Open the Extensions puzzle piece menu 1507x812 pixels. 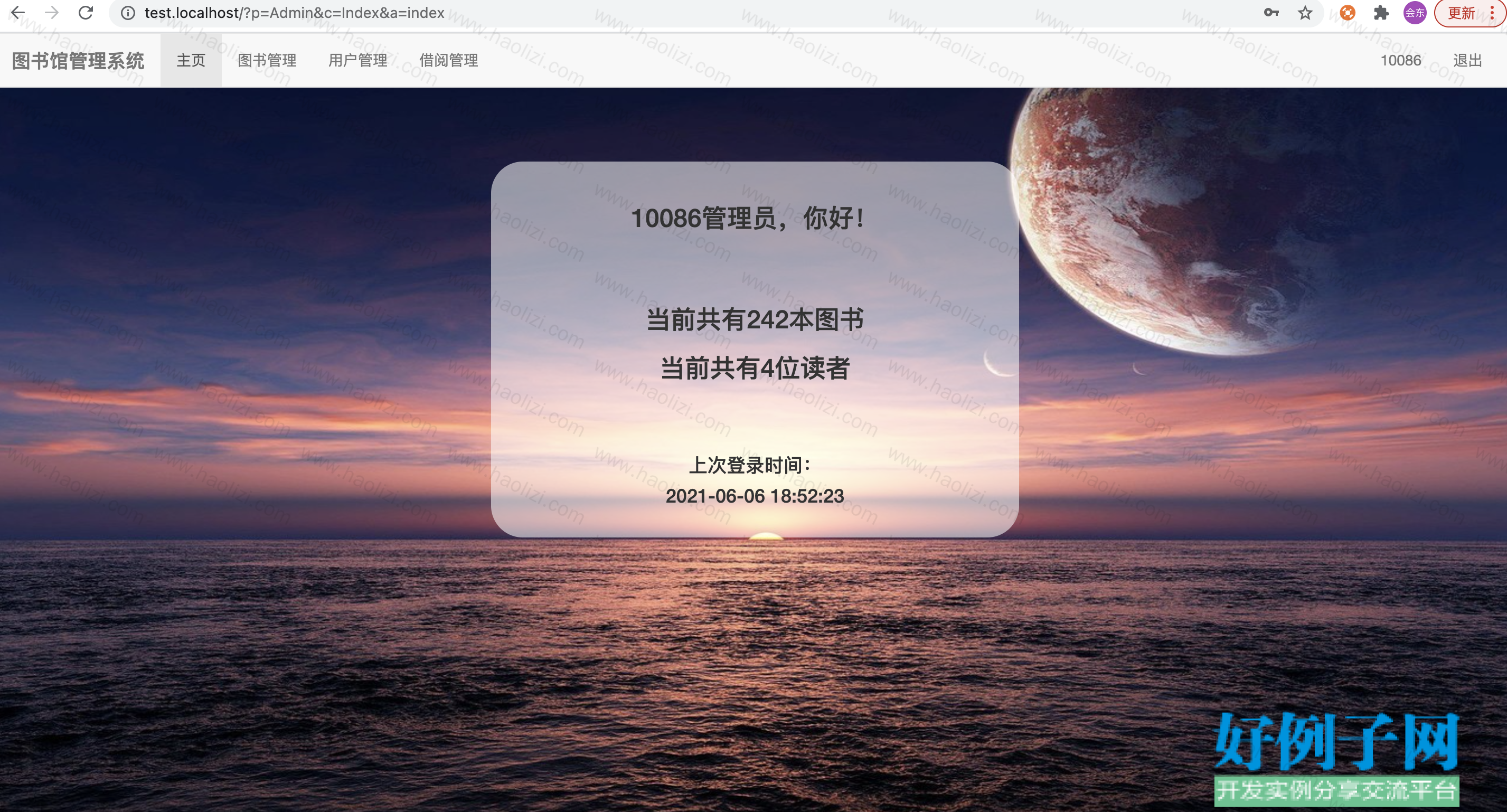click(x=1381, y=12)
